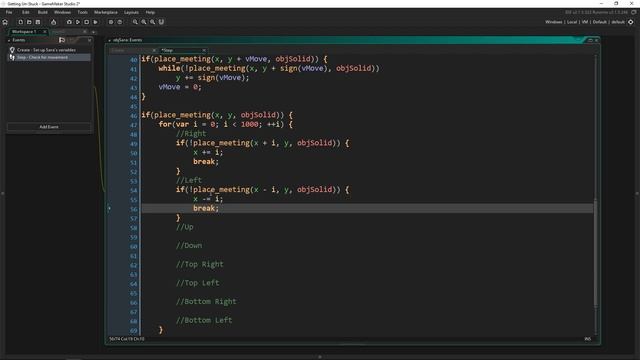The image size is (640, 360).
Task: Click the highlighted break; on line 56
Action: [206, 209]
